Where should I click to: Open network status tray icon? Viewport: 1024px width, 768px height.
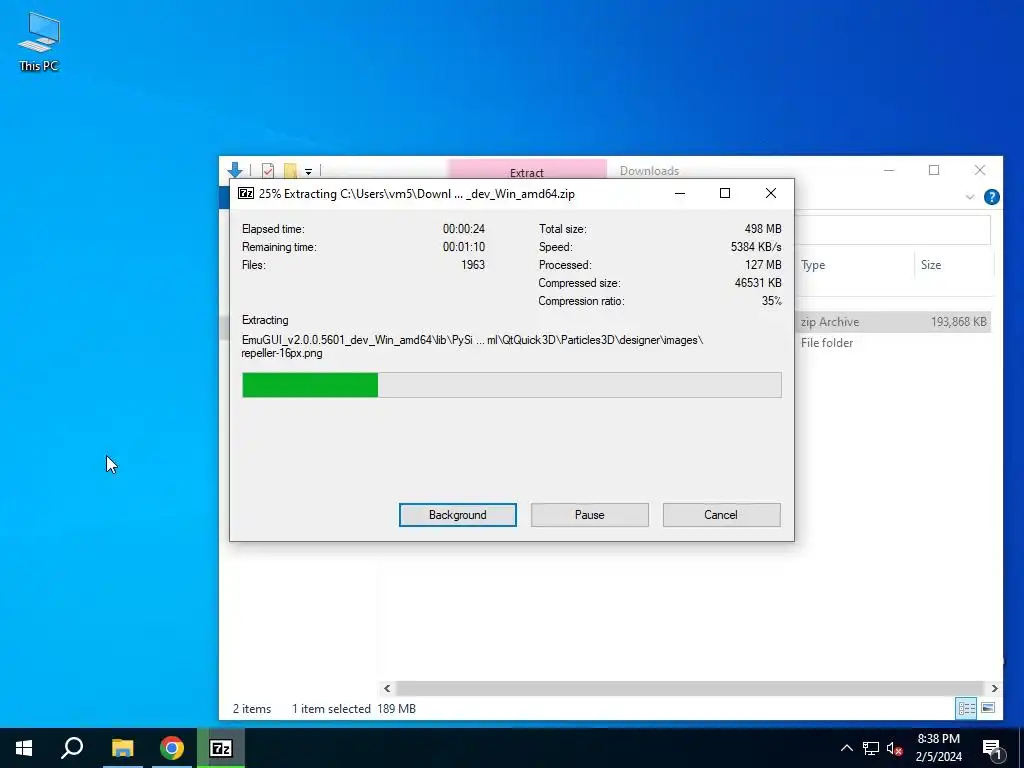coord(871,748)
